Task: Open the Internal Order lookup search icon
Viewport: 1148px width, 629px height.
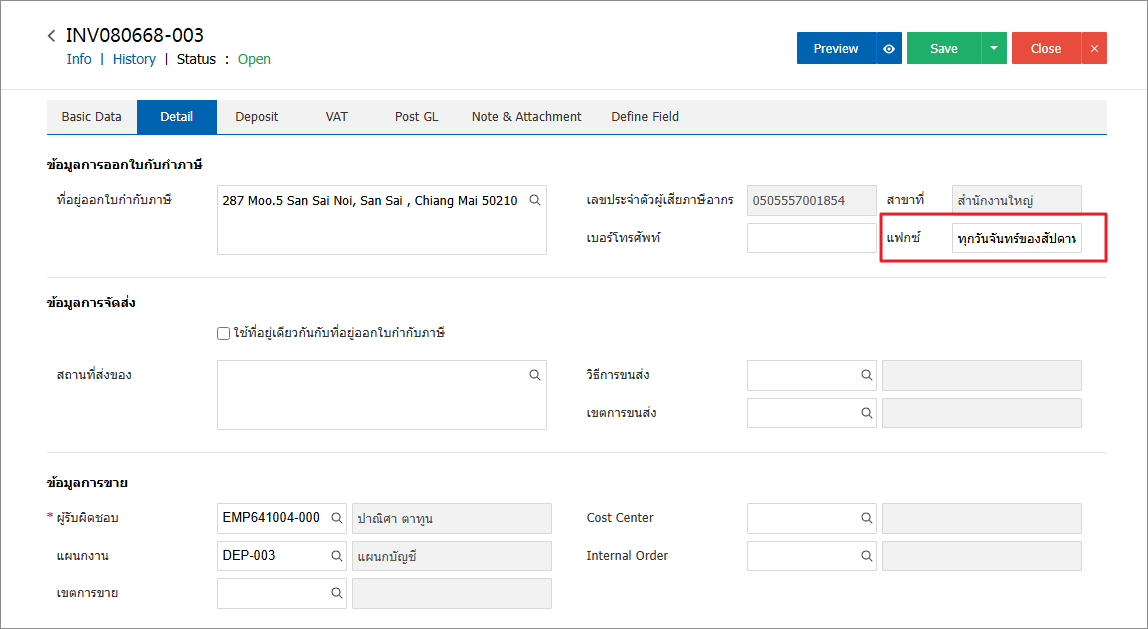Action: tap(866, 556)
